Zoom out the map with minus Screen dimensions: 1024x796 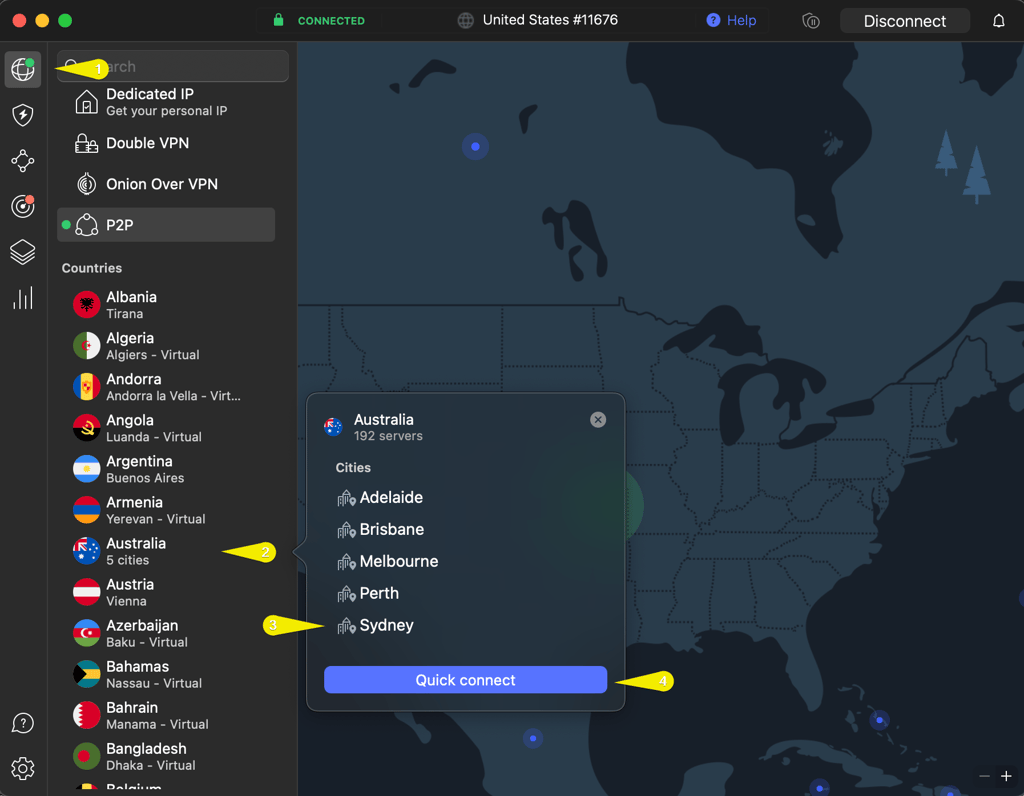tap(984, 776)
